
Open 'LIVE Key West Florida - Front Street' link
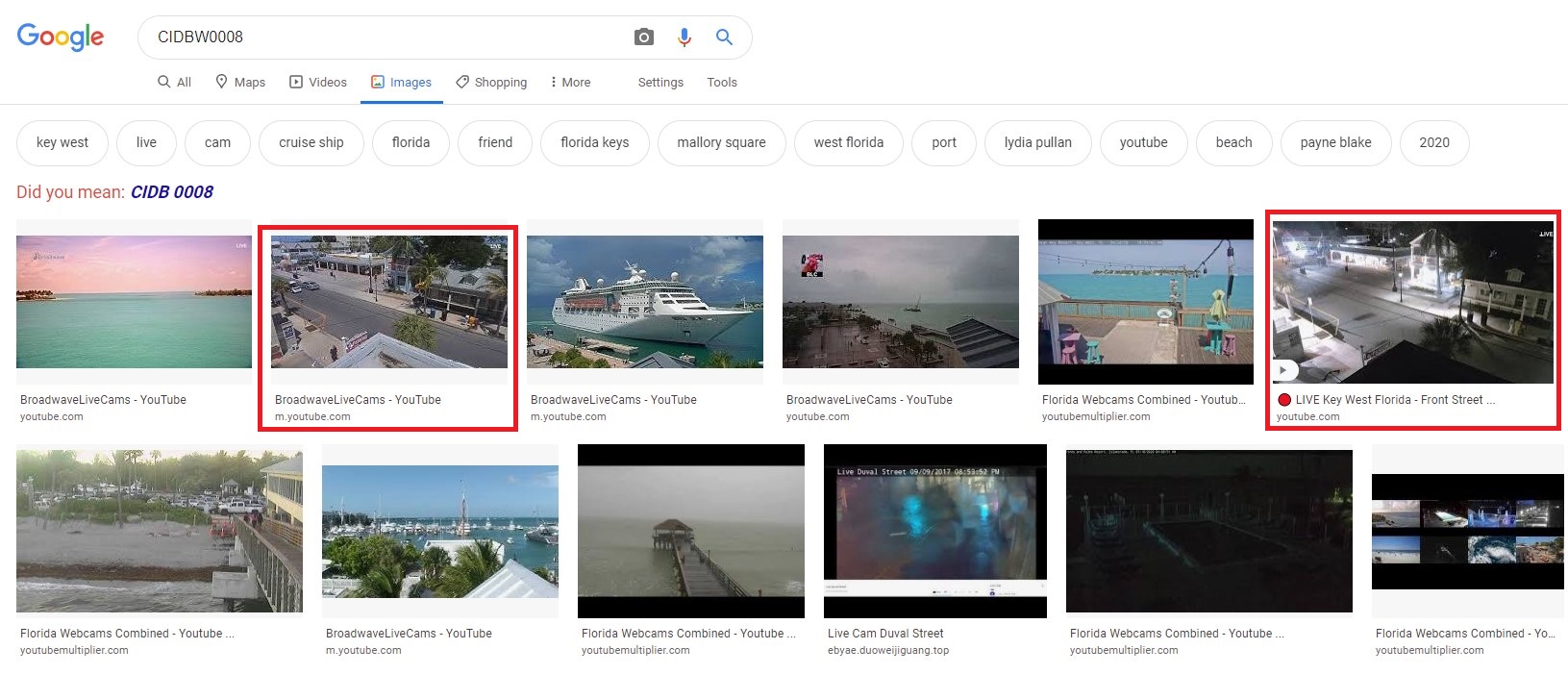coord(1394,400)
